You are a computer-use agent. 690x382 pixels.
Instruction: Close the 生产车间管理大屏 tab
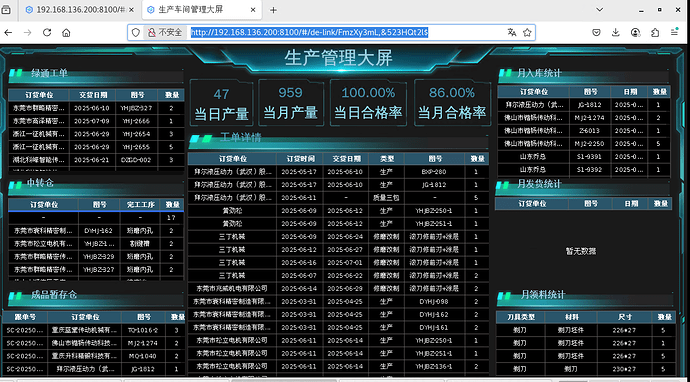point(253,10)
